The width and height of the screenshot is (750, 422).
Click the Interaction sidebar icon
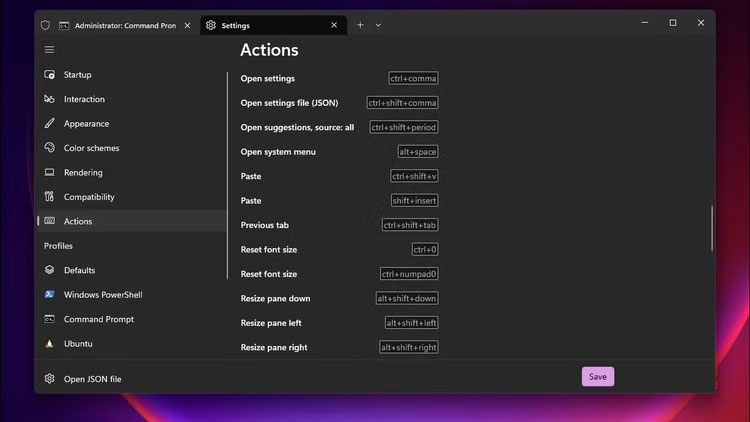(49, 99)
